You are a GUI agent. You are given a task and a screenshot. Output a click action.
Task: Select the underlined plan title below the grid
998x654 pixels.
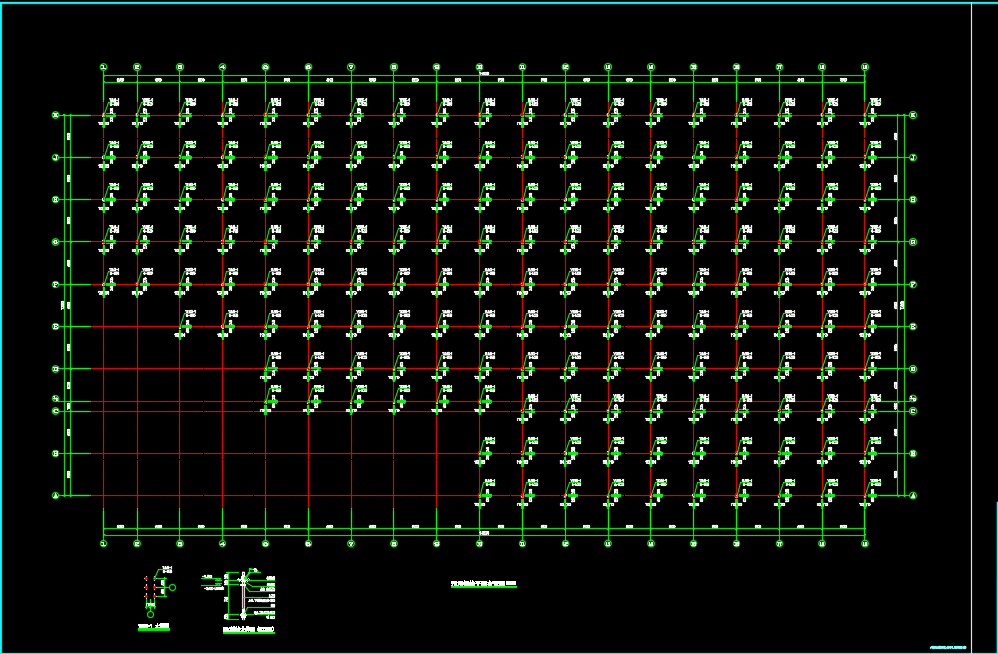point(484,583)
